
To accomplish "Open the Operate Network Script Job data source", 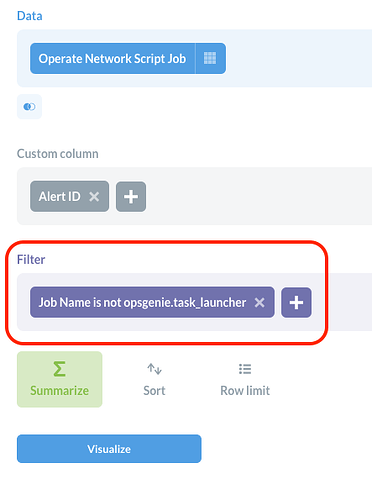I will pyautogui.click(x=112, y=58).
